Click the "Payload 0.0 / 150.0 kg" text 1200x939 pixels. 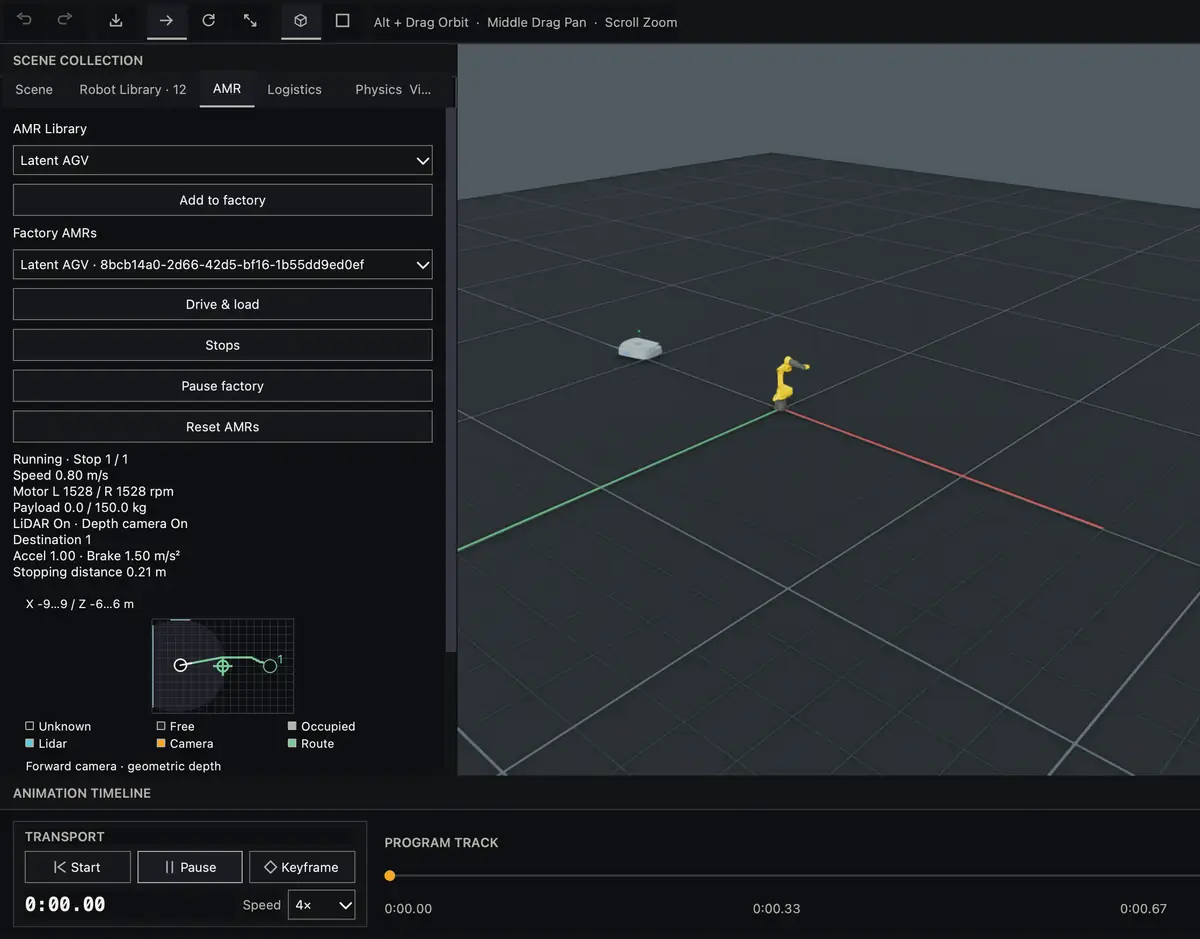click(80, 508)
